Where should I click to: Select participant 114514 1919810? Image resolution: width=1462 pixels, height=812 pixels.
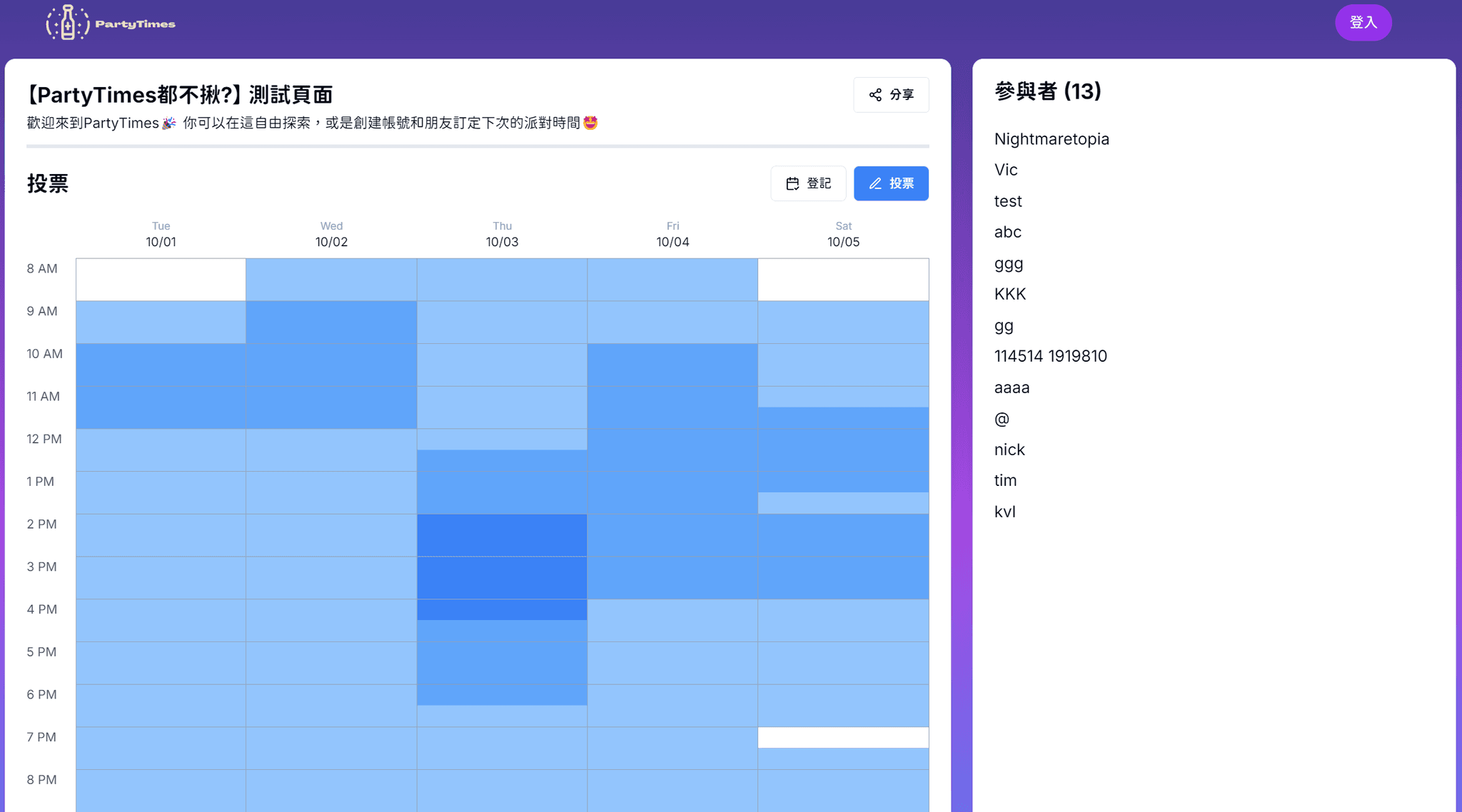pyautogui.click(x=1051, y=356)
